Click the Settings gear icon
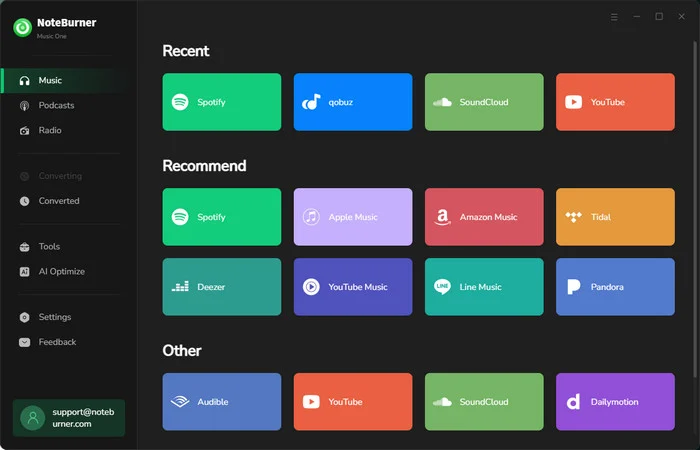This screenshot has width=700, height=450. tap(25, 317)
